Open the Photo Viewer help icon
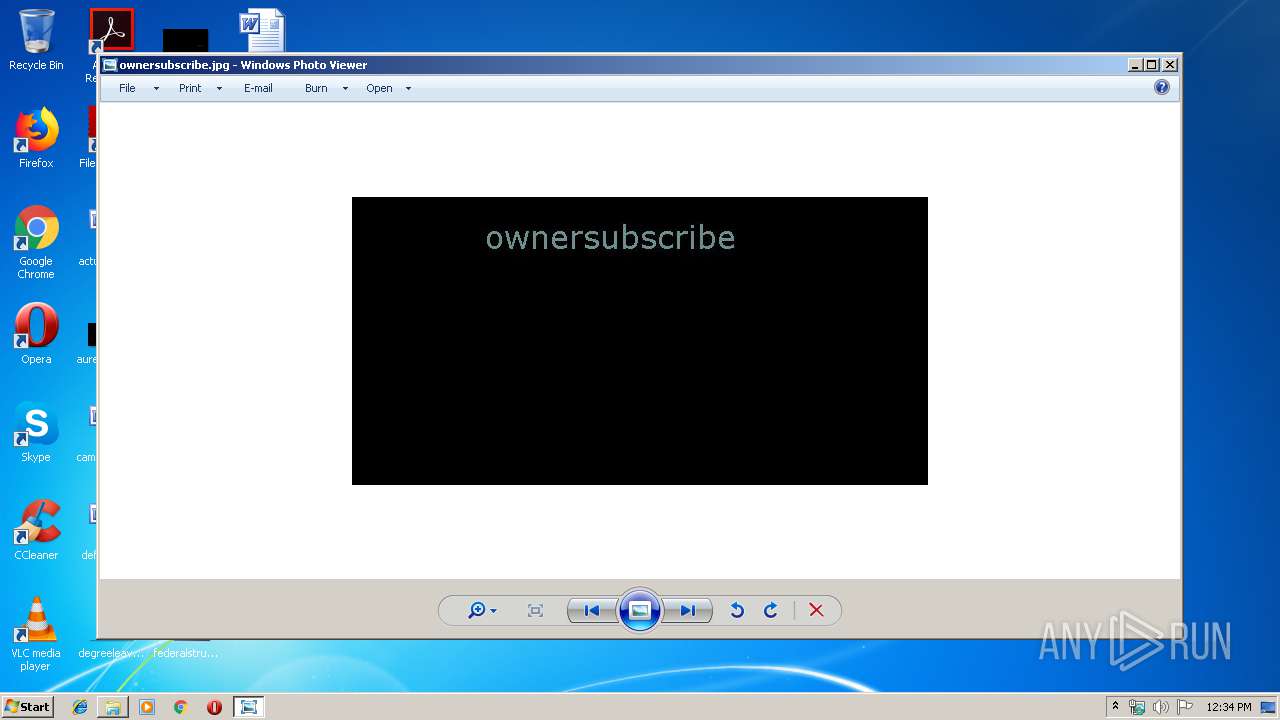Image resolution: width=1280 pixels, height=720 pixels. [x=1162, y=87]
